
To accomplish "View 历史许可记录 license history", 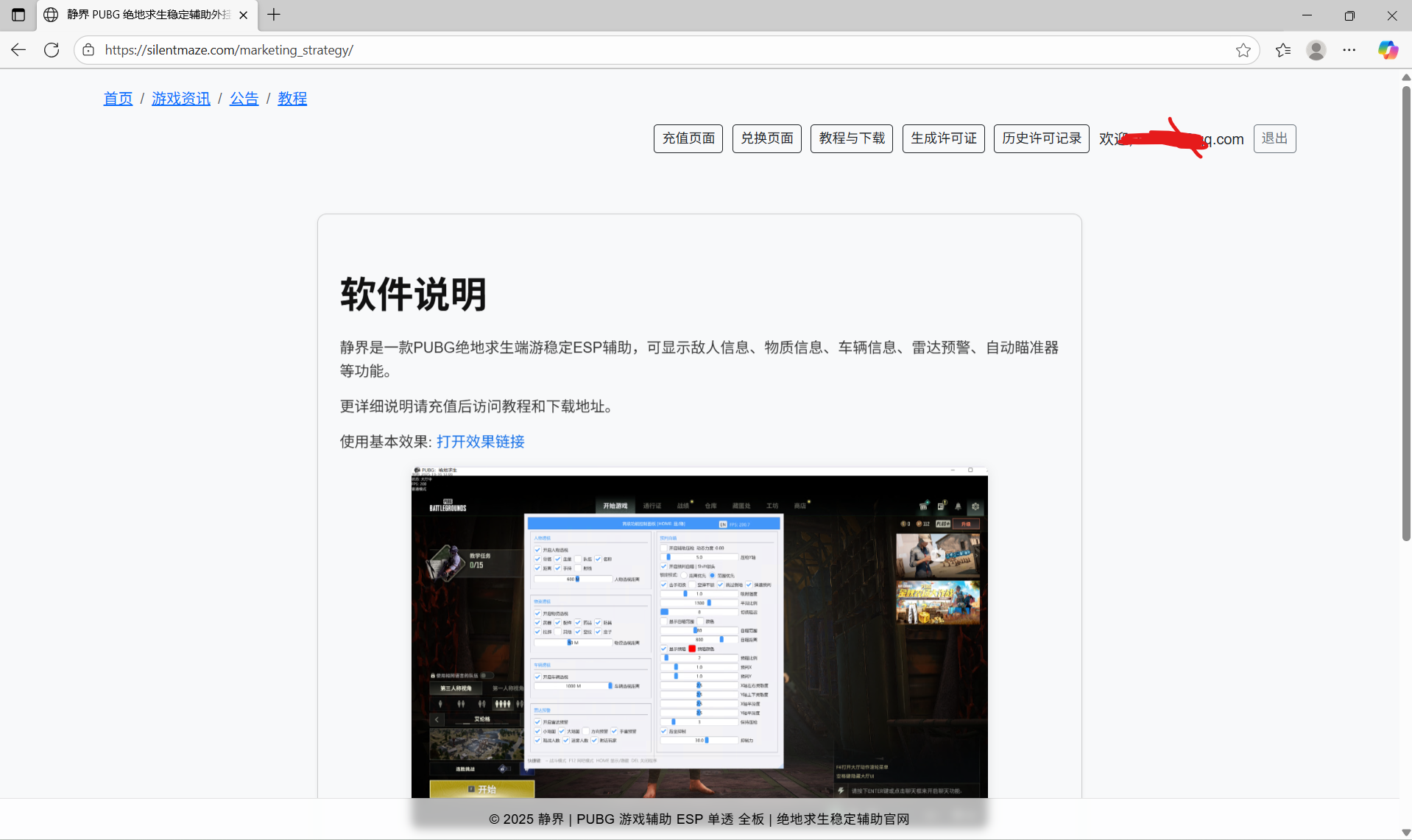I will (x=1041, y=138).
